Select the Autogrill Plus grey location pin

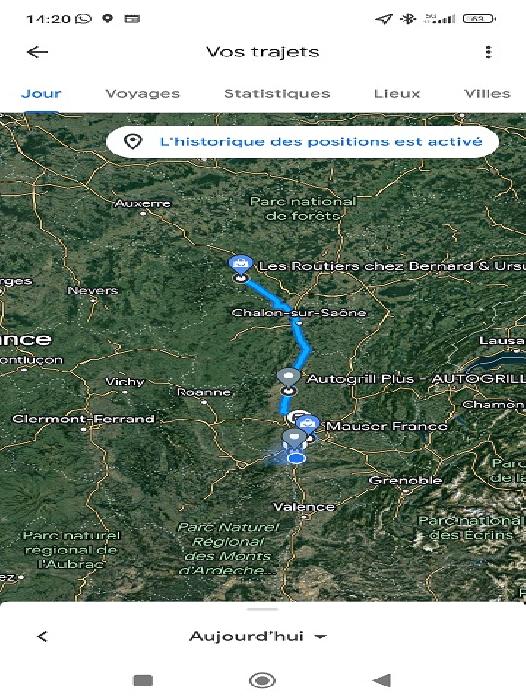[288, 378]
